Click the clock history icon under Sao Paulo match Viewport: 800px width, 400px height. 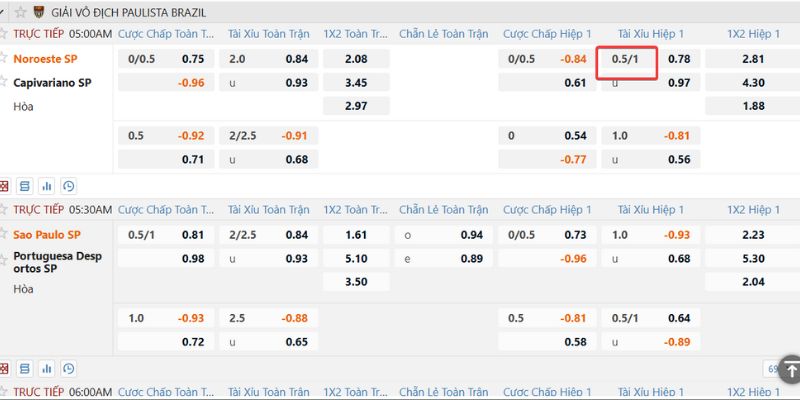click(68, 368)
